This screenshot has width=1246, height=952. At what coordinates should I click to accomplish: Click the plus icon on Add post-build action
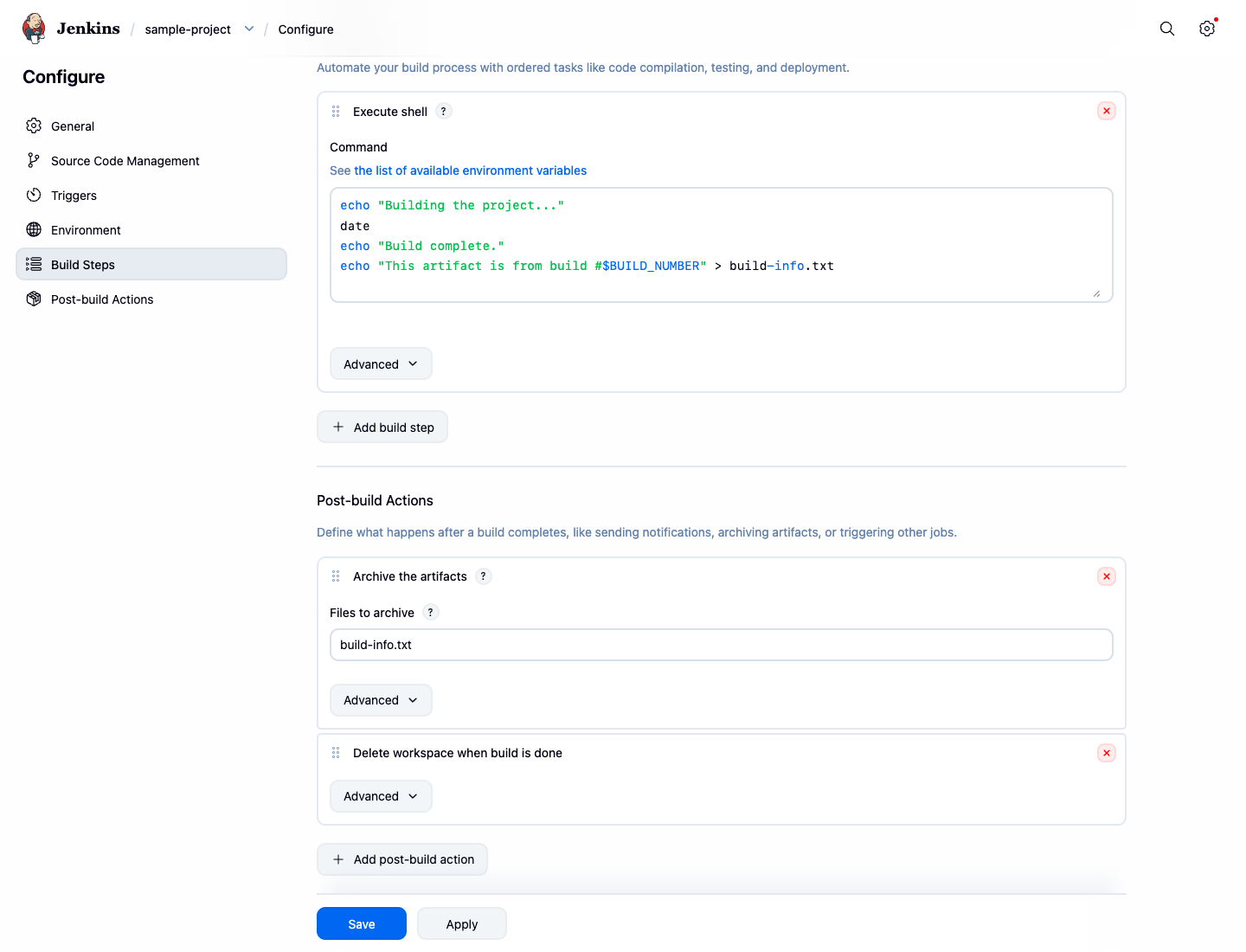(338, 859)
